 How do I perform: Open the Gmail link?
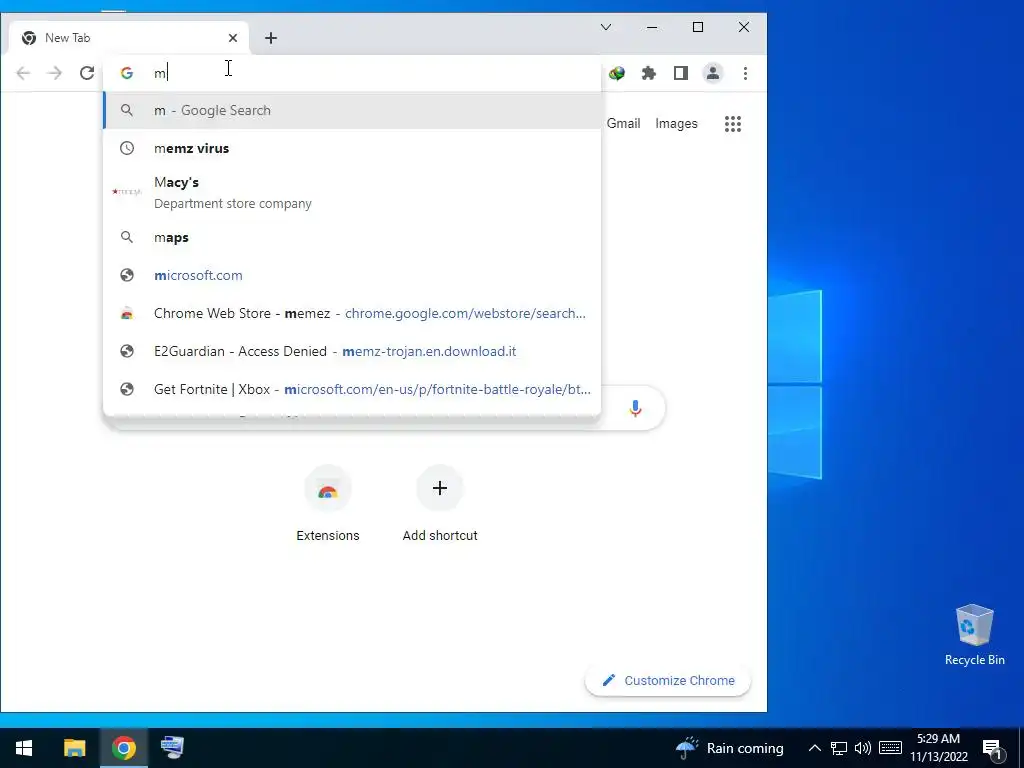coord(623,123)
